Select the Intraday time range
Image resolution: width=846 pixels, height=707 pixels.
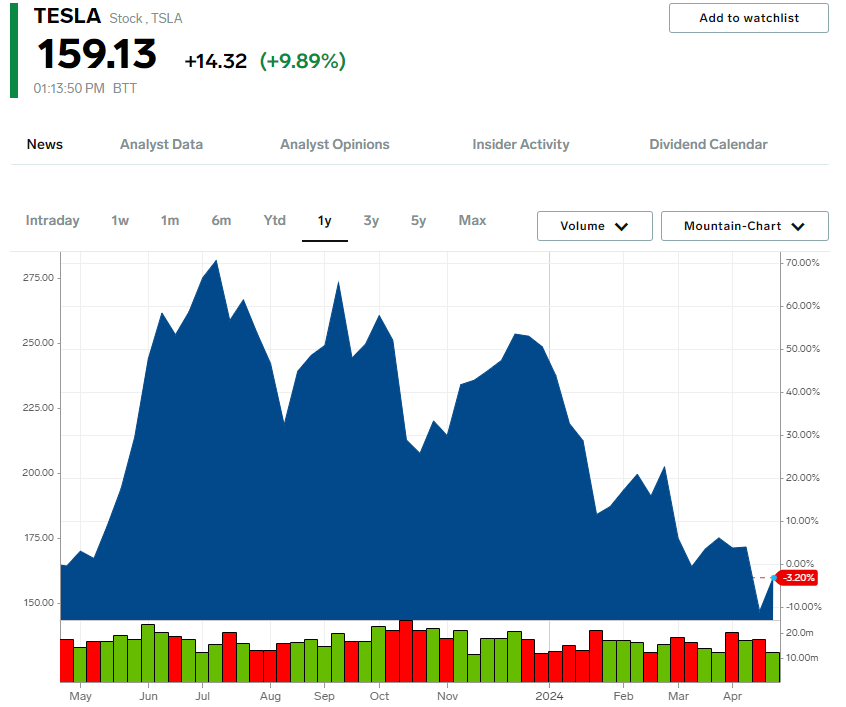pyautogui.click(x=53, y=220)
